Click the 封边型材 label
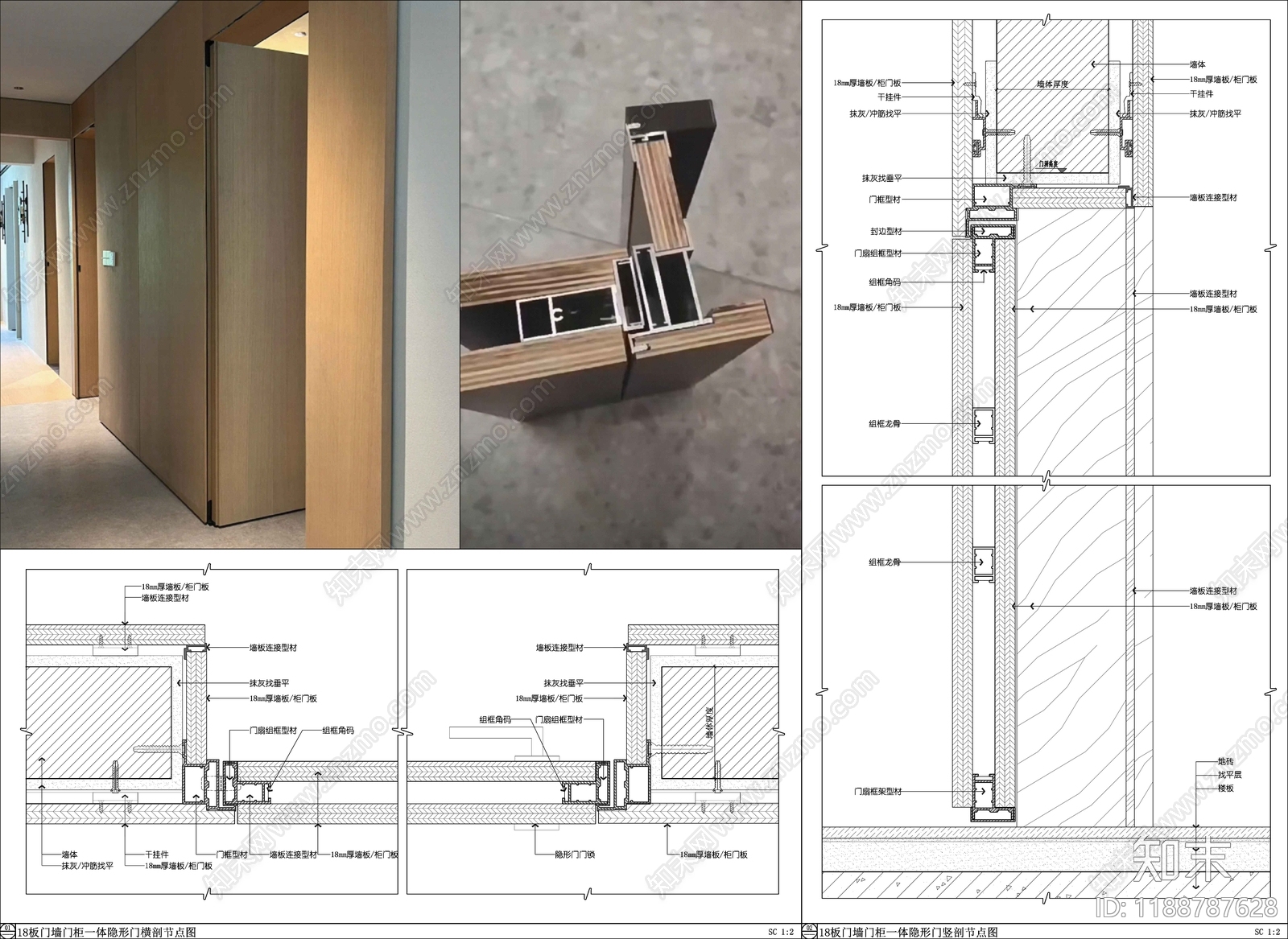The image size is (1288, 939). [x=885, y=231]
